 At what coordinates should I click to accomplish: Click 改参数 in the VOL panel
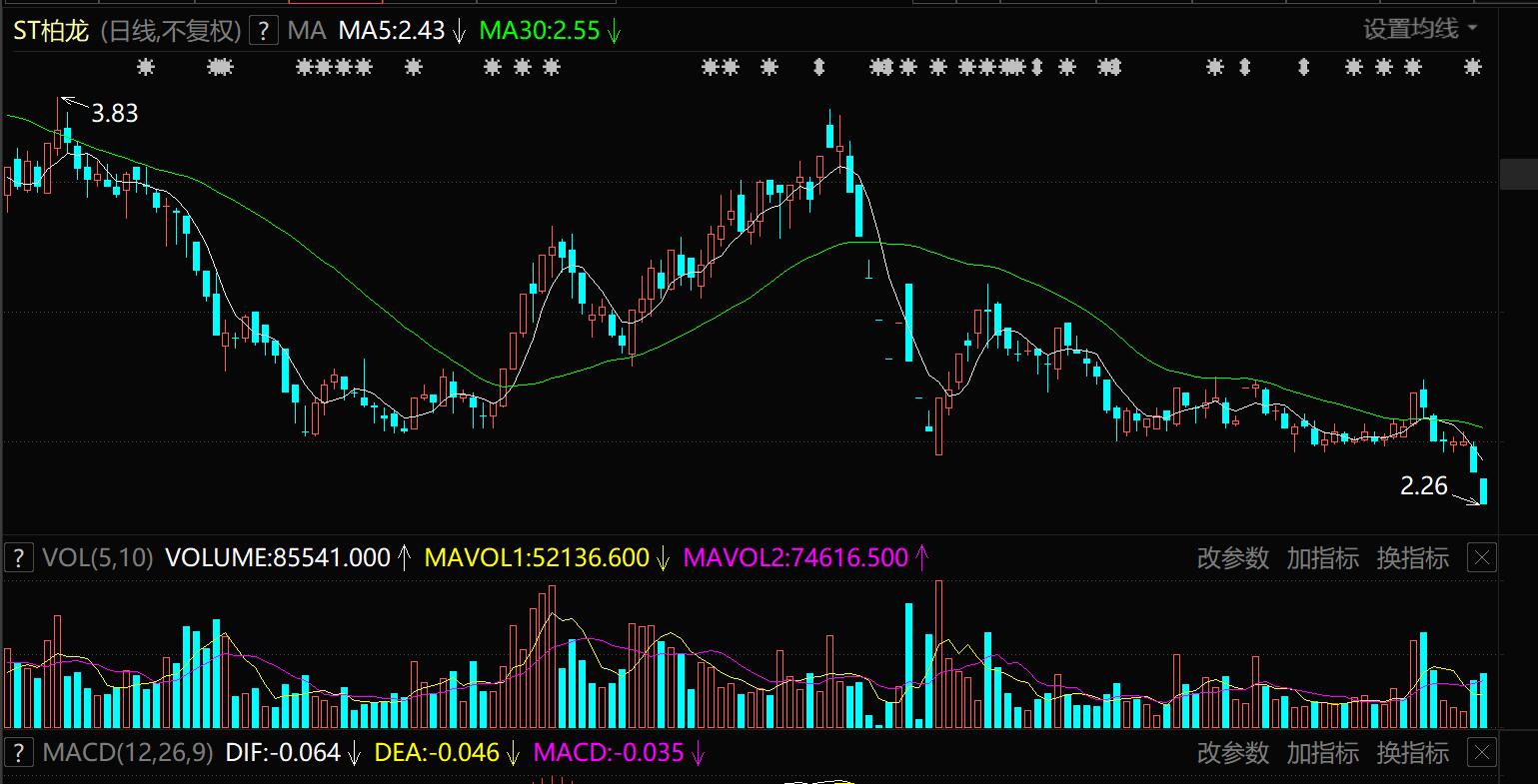tap(1232, 557)
